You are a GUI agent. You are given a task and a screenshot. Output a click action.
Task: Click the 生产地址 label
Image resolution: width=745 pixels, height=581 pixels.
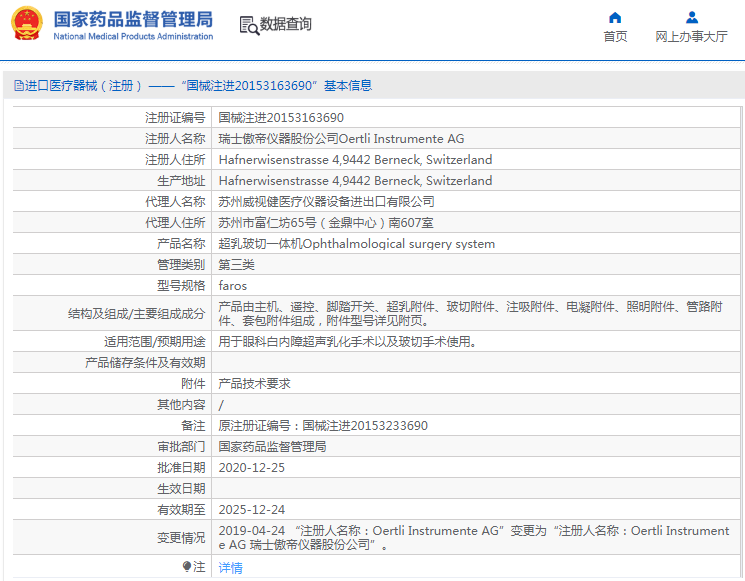pyautogui.click(x=181, y=181)
